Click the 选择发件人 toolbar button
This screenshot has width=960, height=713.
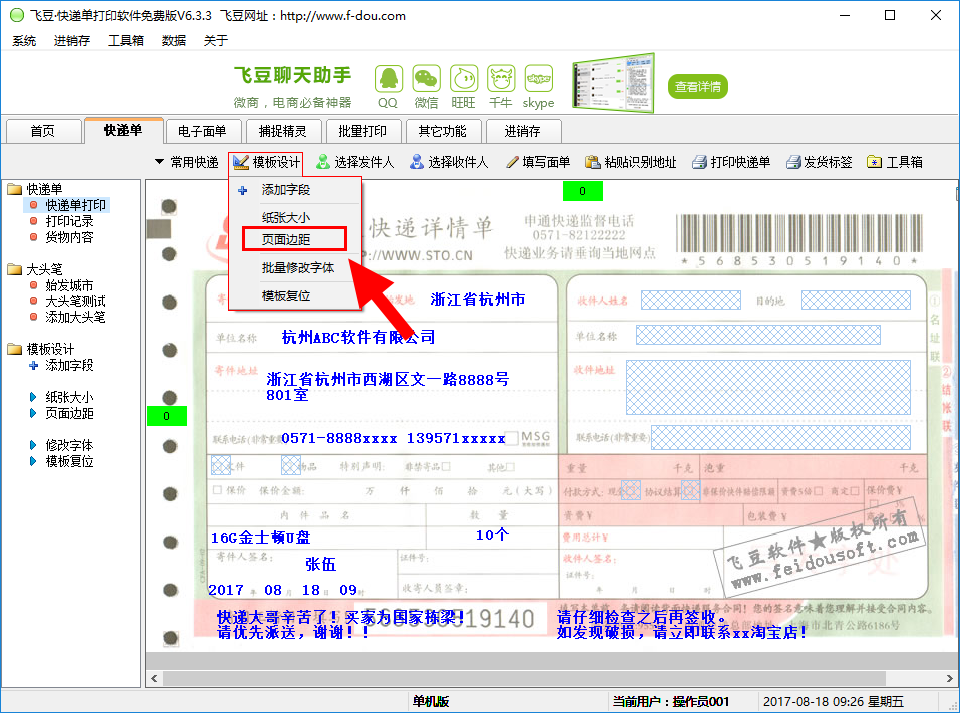tap(355, 162)
